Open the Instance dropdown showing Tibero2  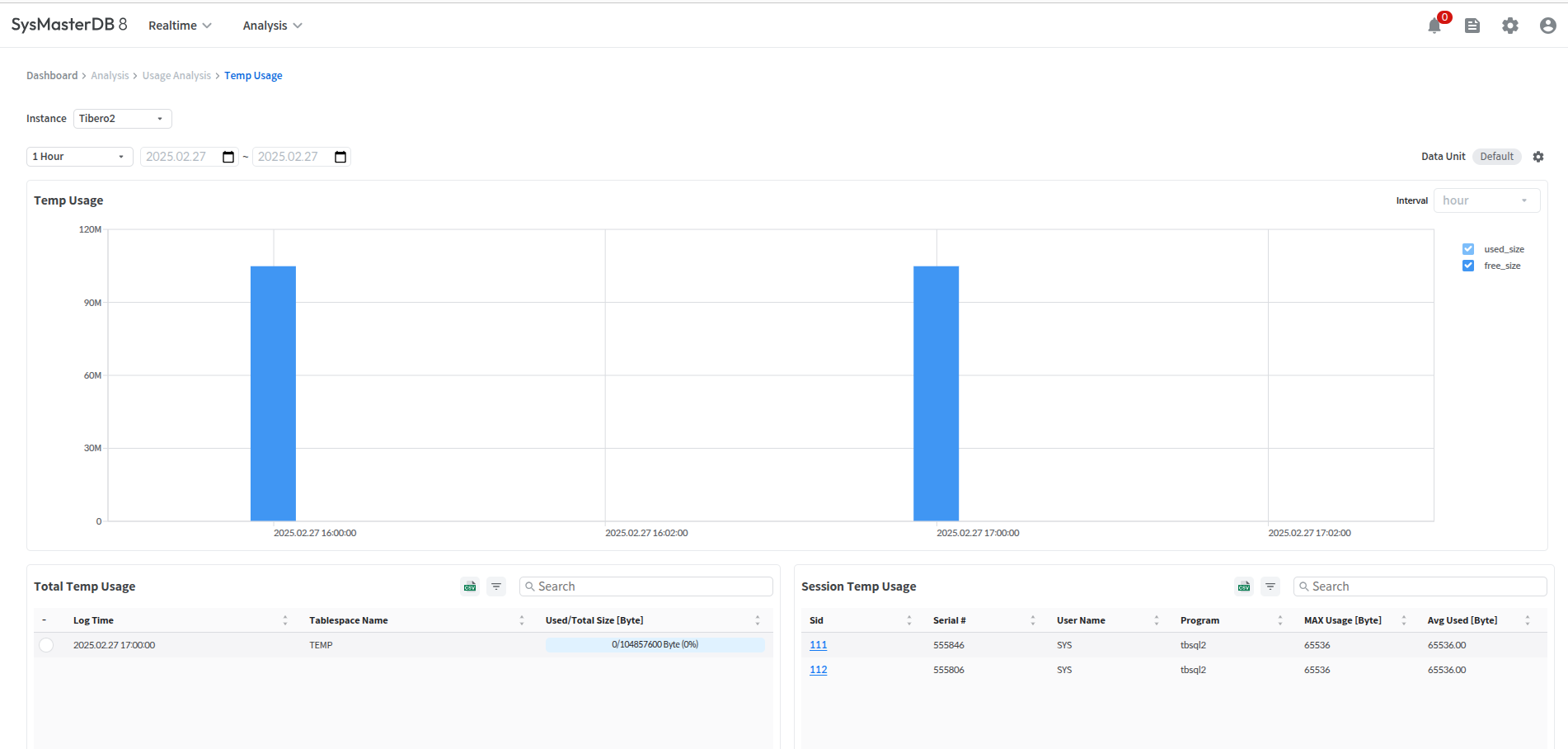tap(123, 119)
